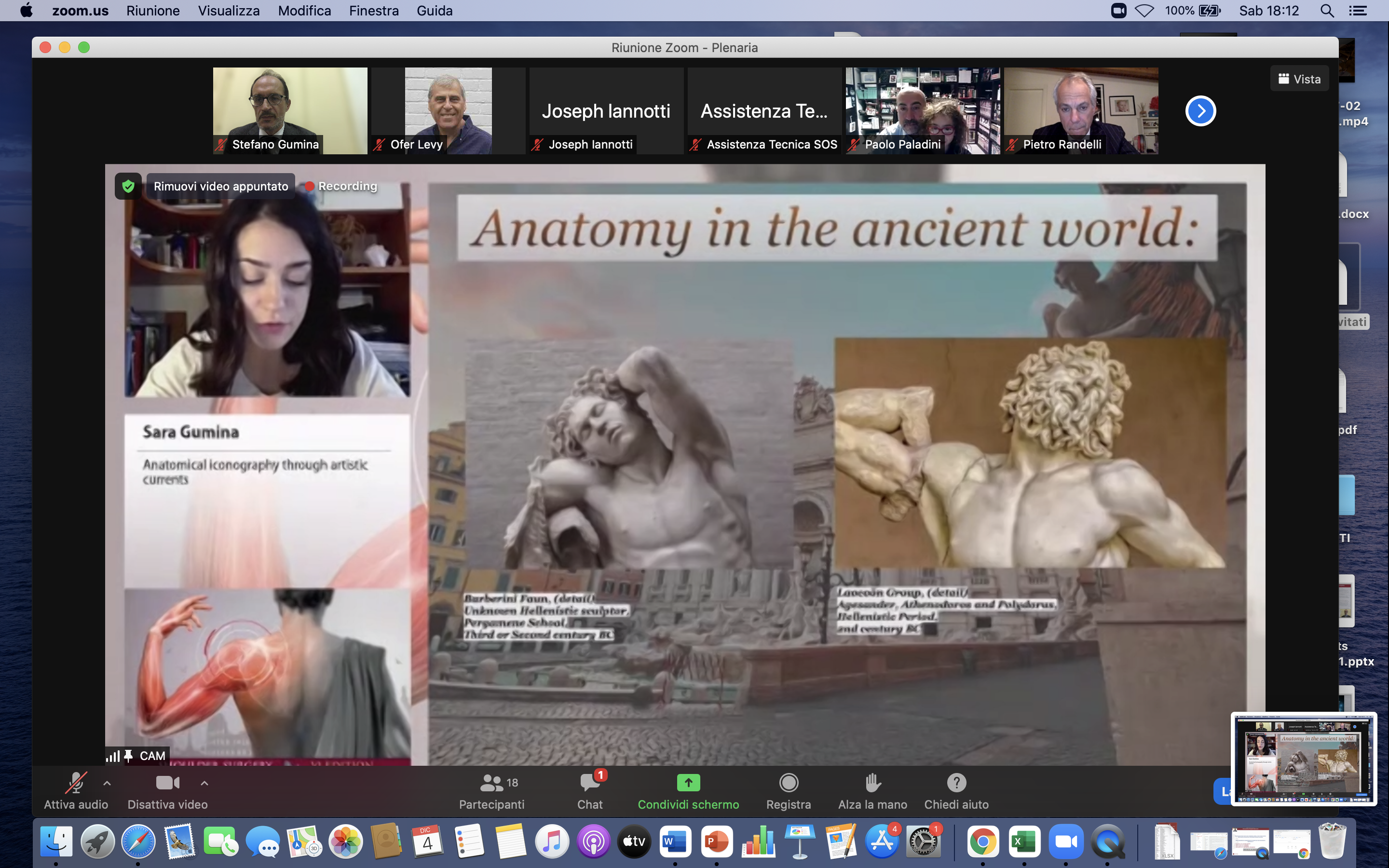Open Launchpad from the Dock
1389x868 pixels.
click(97, 841)
